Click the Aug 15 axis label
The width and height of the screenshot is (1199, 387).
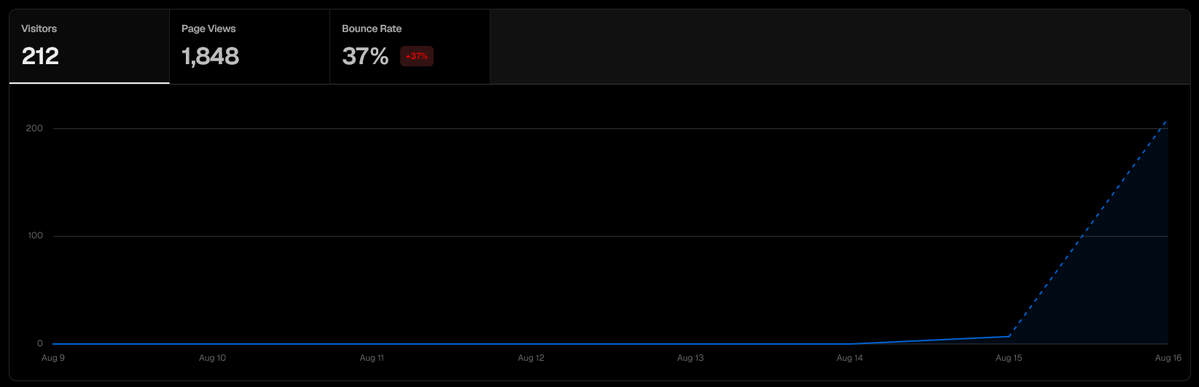pyautogui.click(x=1009, y=357)
